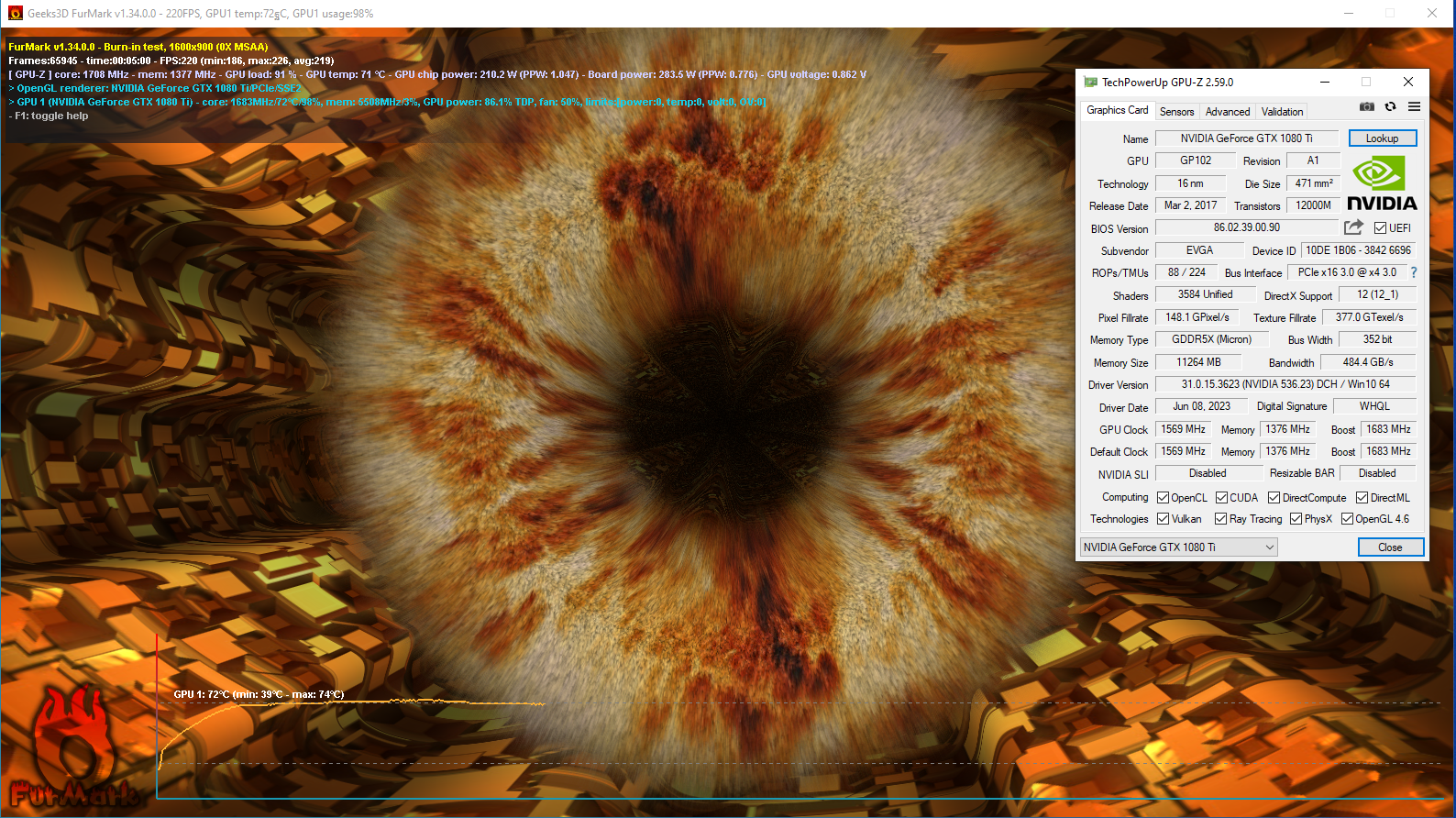Image resolution: width=1456 pixels, height=818 pixels.
Task: Switch to the Sensors tab
Action: [x=1176, y=112]
